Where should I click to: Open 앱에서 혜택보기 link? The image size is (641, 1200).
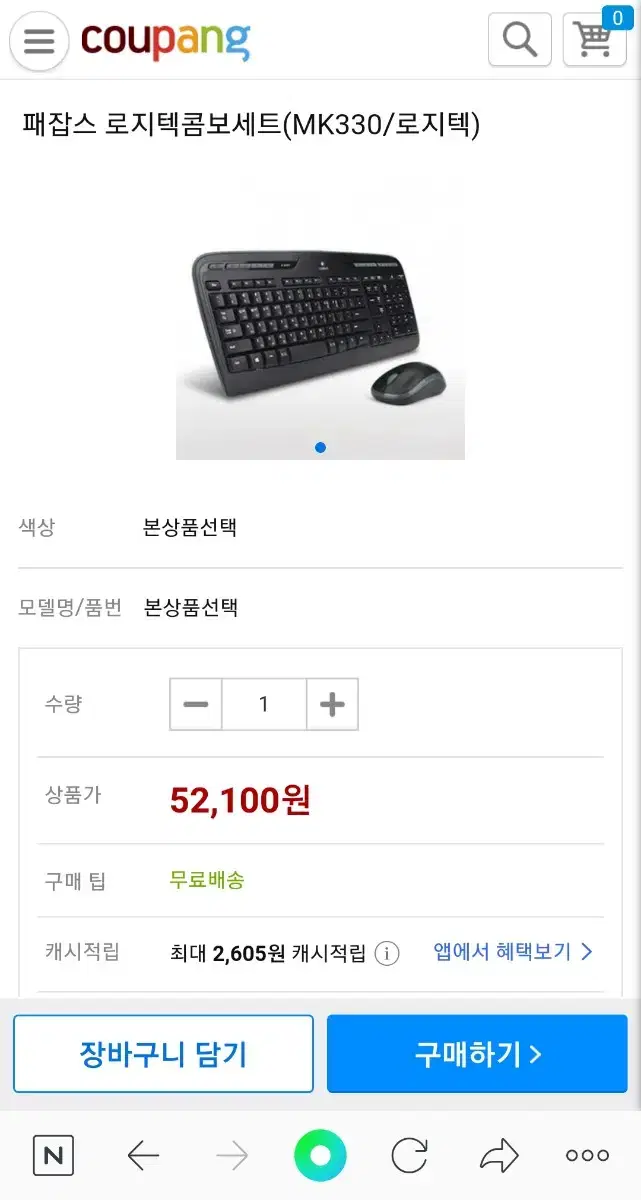point(513,951)
